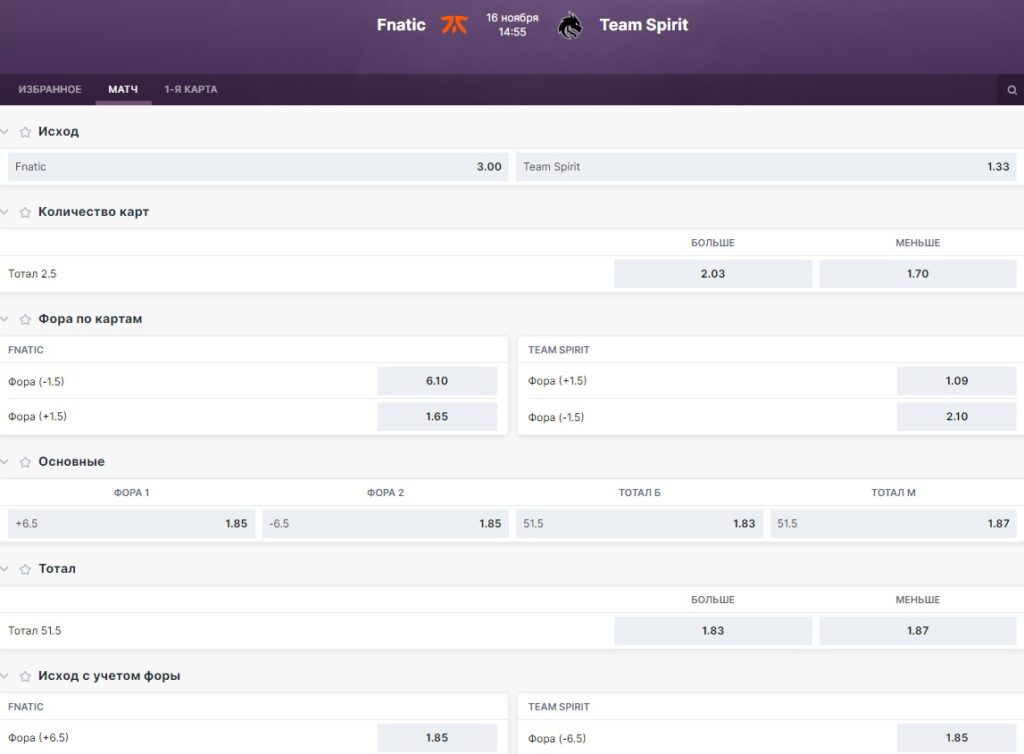Click the Фора по картам section title

click(x=90, y=319)
